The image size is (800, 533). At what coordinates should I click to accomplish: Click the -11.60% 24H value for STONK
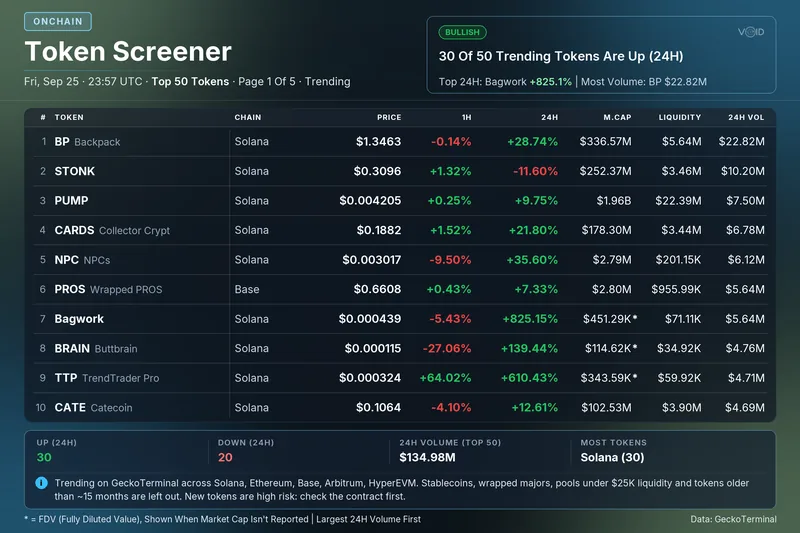click(535, 171)
